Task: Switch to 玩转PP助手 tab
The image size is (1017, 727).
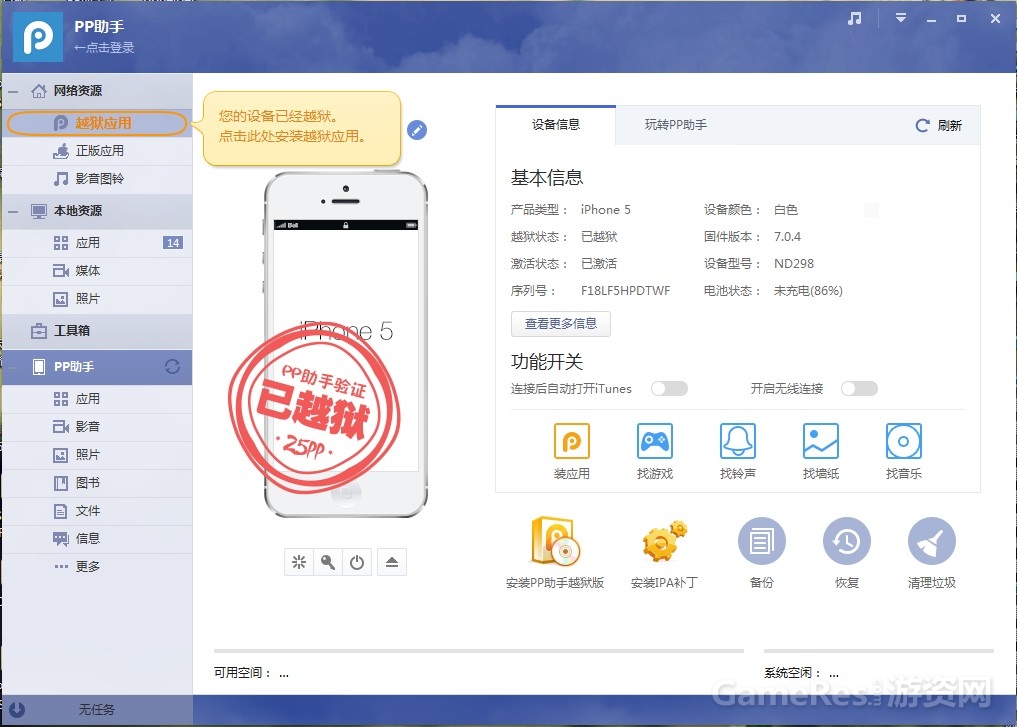Action: (676, 125)
